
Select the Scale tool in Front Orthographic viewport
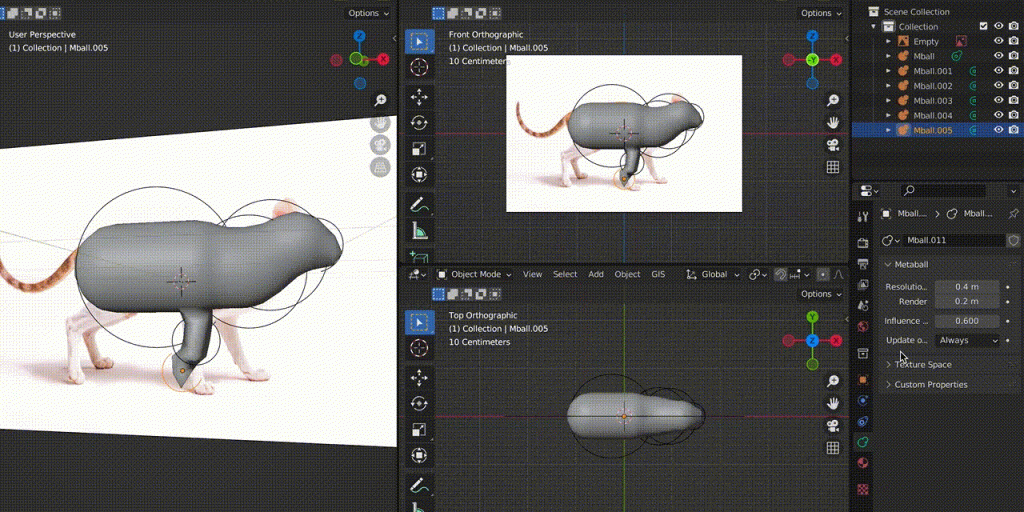(419, 149)
